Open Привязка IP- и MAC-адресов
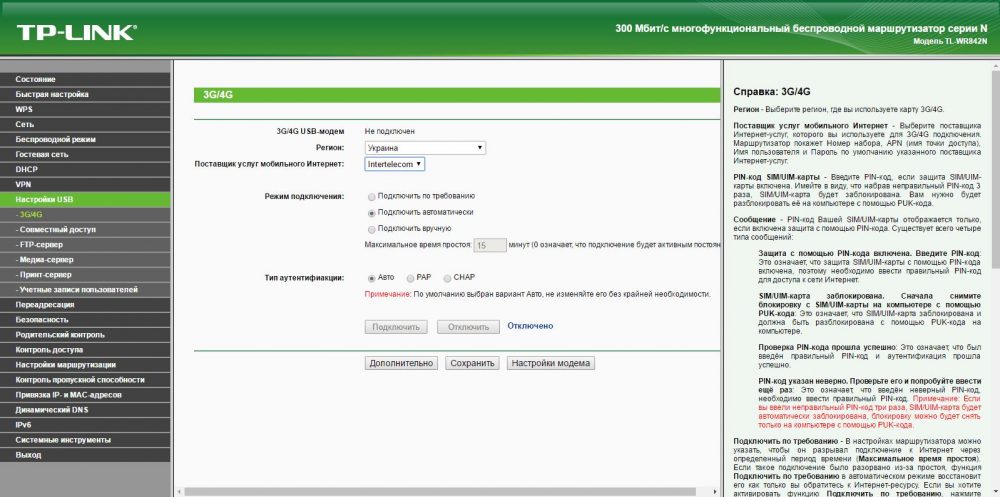 (x=85, y=395)
